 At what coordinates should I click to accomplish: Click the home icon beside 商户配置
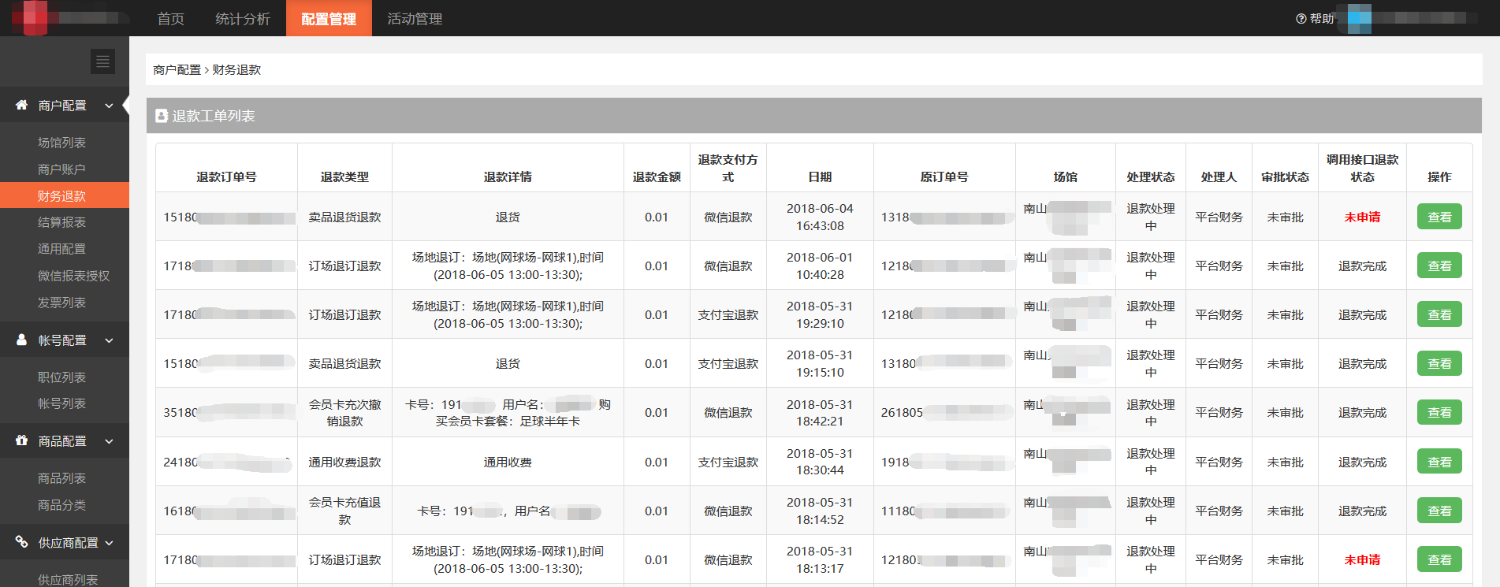[21, 105]
